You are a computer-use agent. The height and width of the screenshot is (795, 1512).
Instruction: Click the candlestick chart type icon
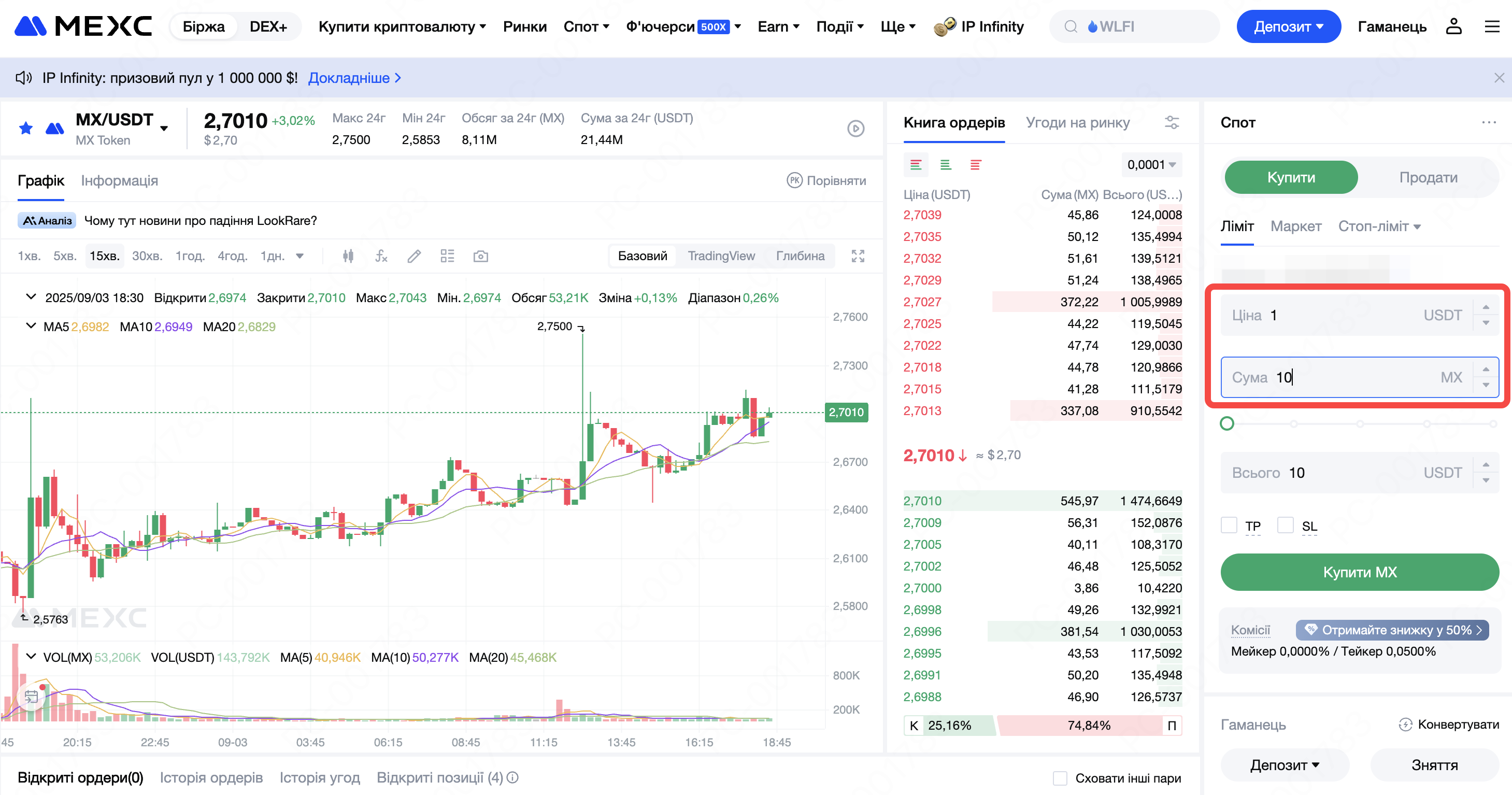pos(348,256)
